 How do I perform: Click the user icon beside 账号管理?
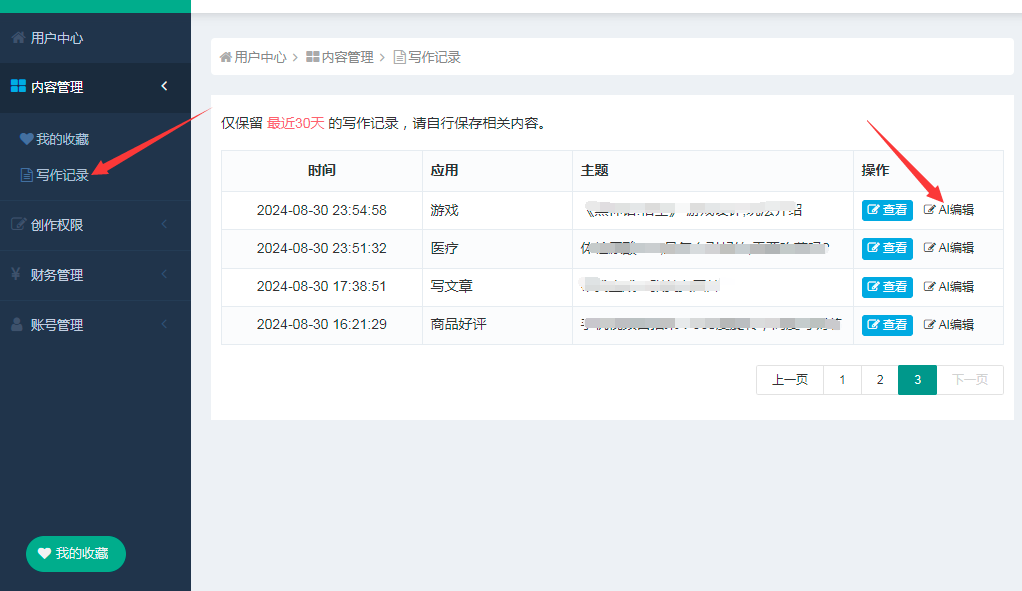(x=18, y=325)
